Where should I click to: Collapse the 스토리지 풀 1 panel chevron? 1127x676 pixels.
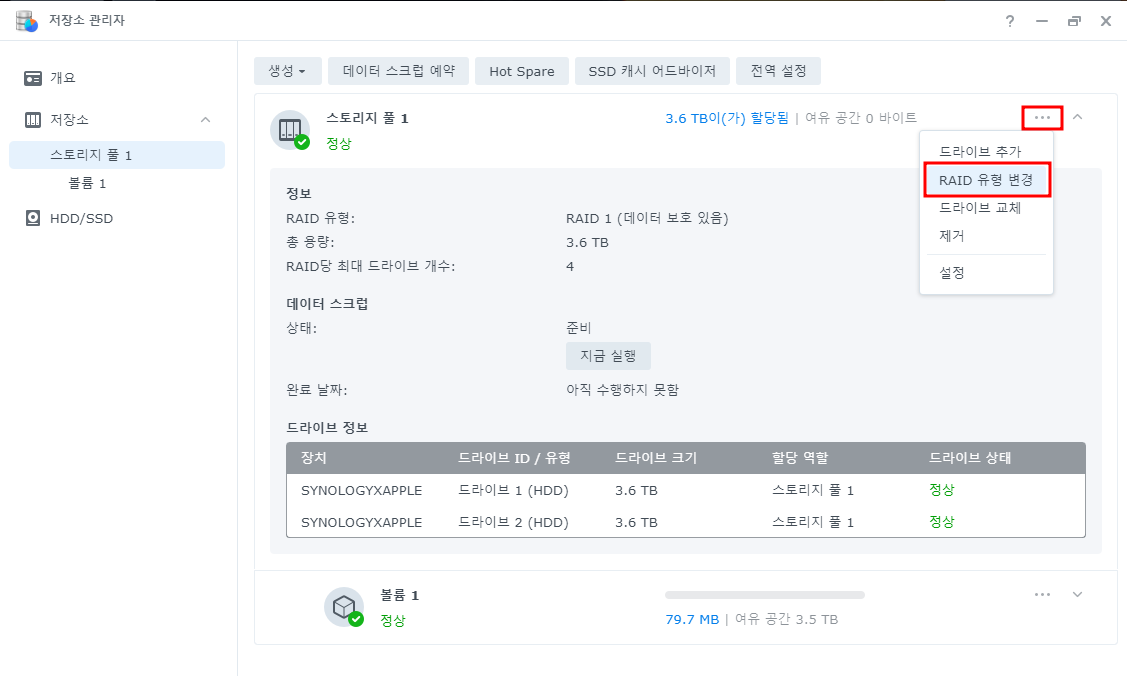(x=1077, y=116)
